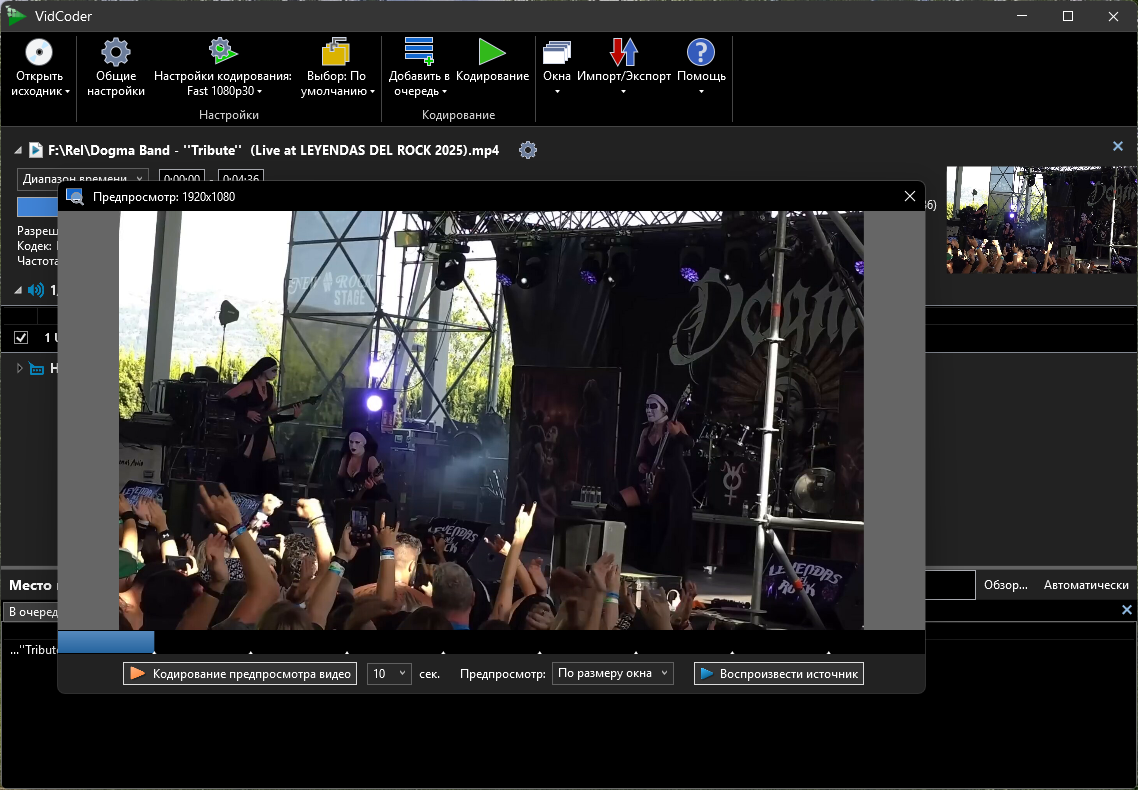Open encoding settings Fast 1080p30 icon

pos(223,51)
